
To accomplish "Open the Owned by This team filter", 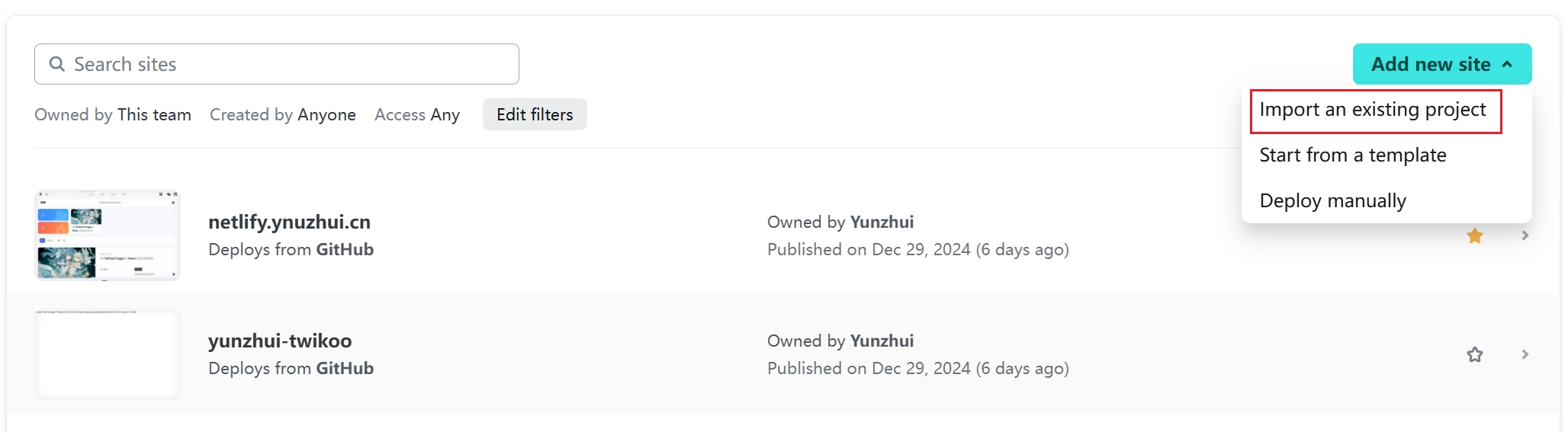I will (113, 114).
